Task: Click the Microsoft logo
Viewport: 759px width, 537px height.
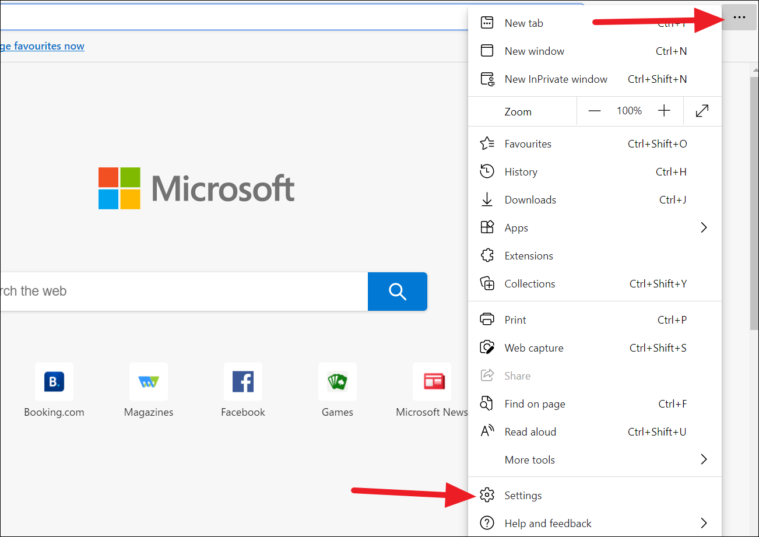Action: click(196, 188)
